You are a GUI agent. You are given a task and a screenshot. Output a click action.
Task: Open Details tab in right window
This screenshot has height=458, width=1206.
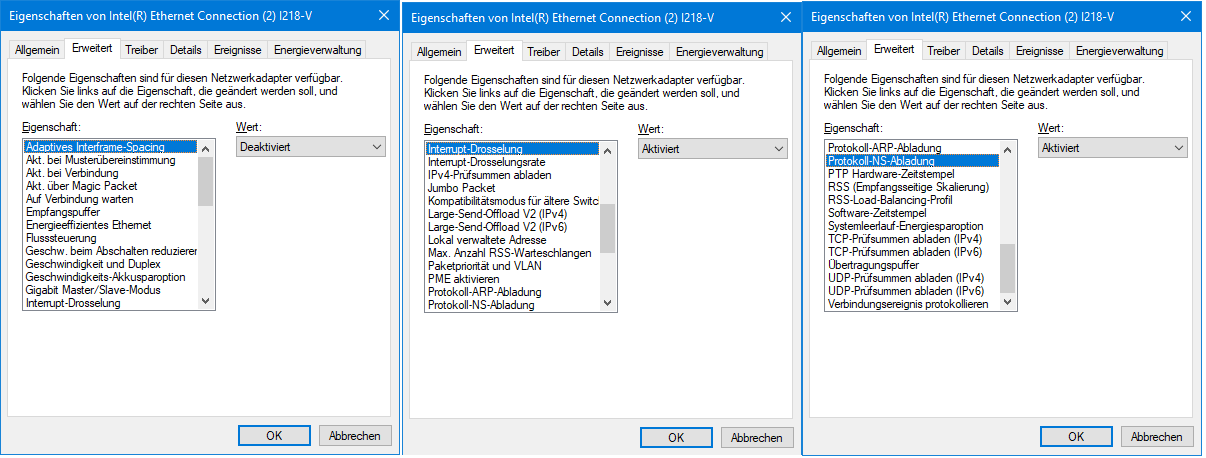[x=987, y=50]
